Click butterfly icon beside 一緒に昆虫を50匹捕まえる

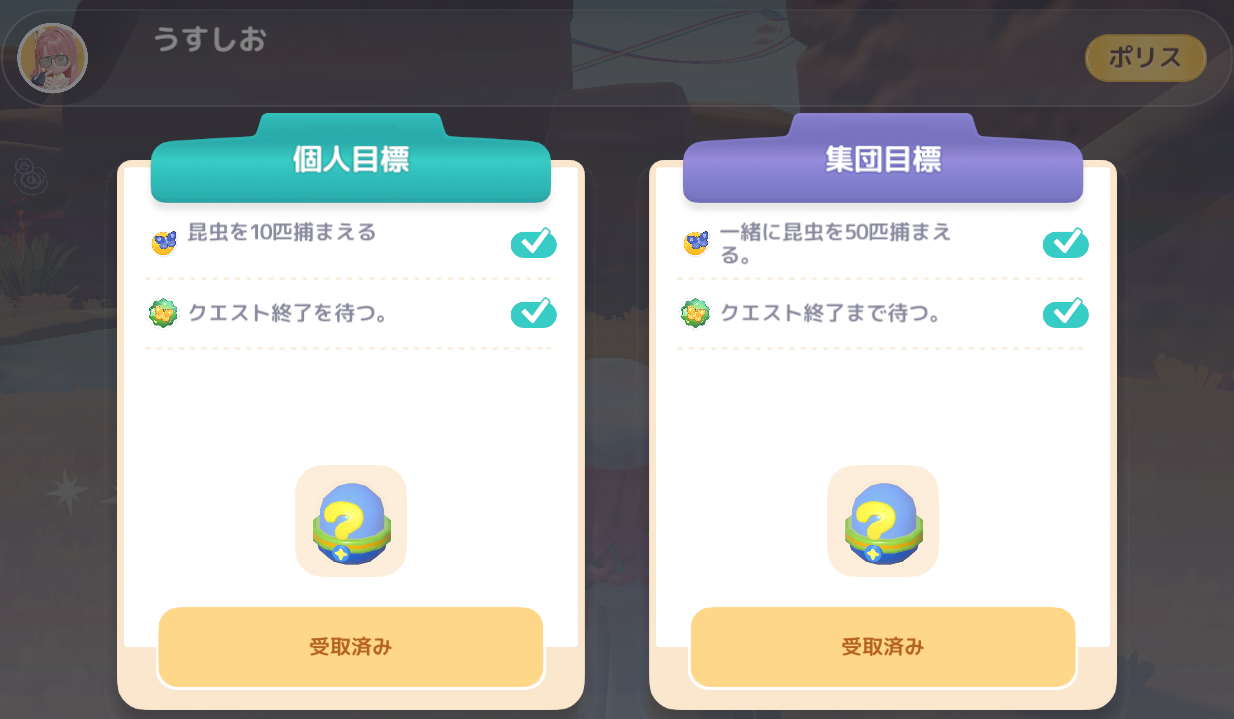696,241
